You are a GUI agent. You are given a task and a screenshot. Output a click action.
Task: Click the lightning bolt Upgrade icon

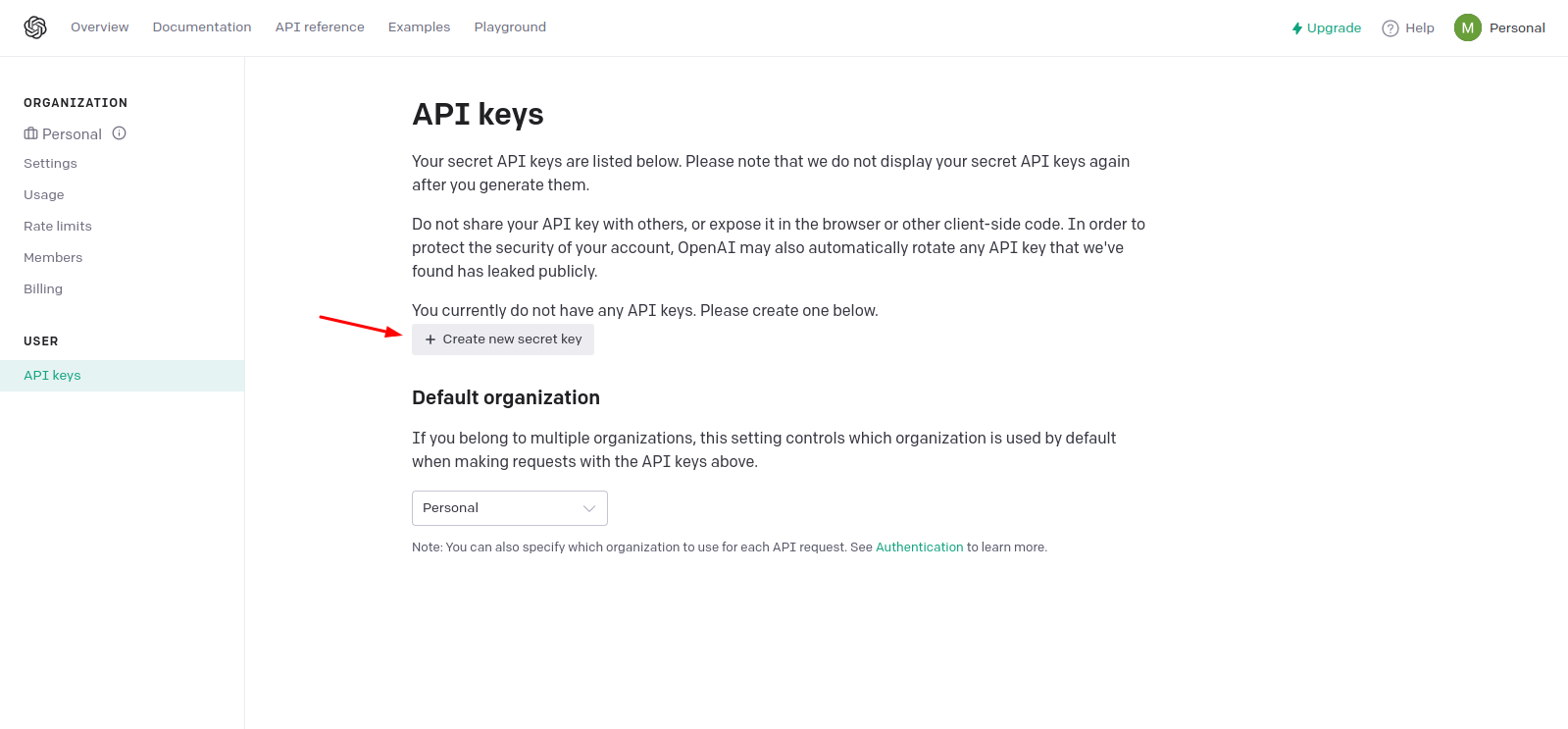click(1297, 28)
